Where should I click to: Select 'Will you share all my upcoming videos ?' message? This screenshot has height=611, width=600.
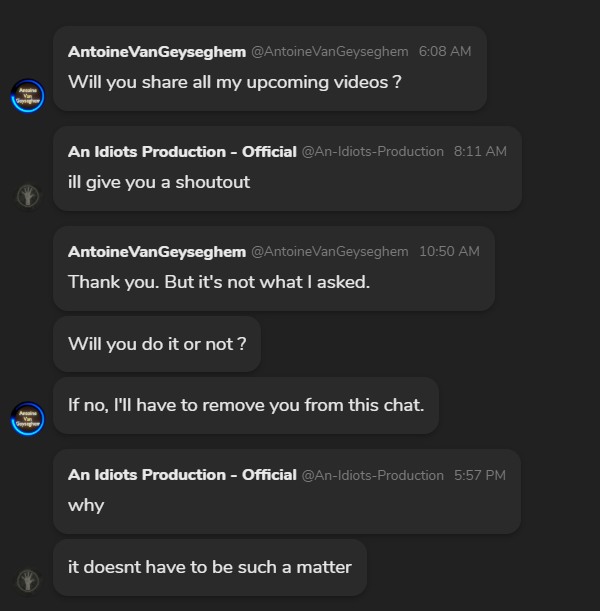(270, 69)
